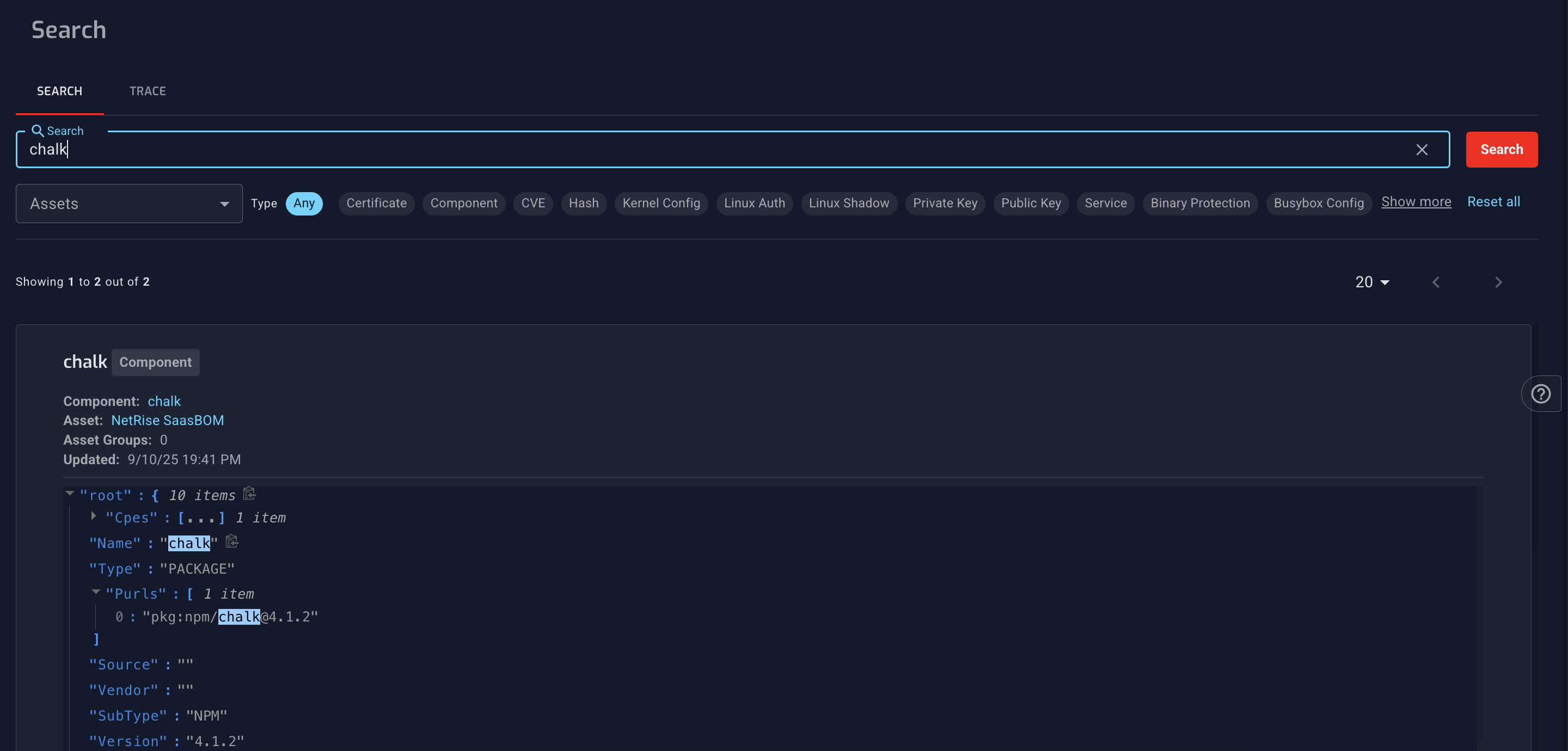
Task: Collapse the Purls array
Action: coord(96,592)
